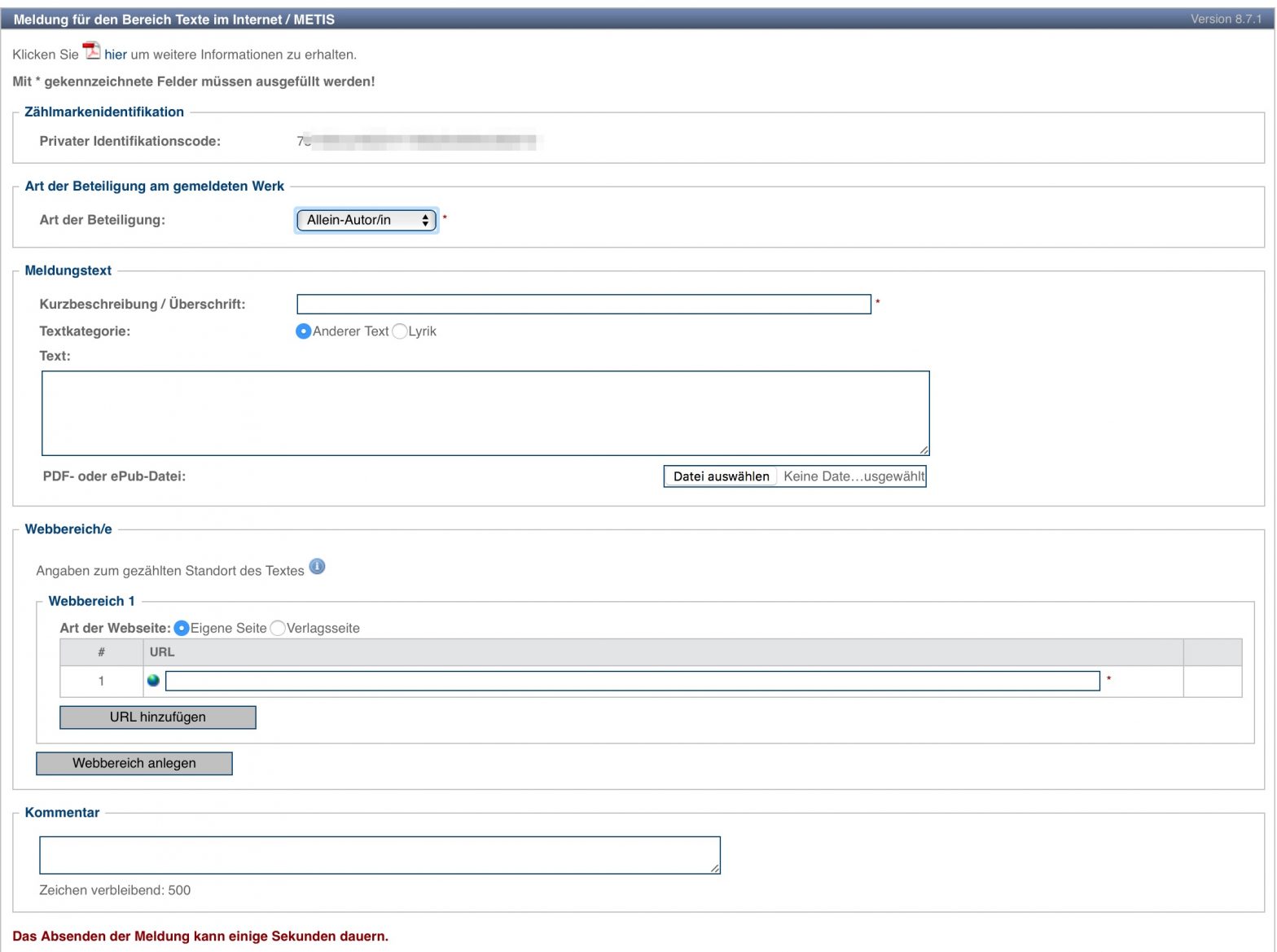This screenshot has height=952, width=1277.
Task: Click the 'URL hinzufügen' button
Action: [158, 717]
